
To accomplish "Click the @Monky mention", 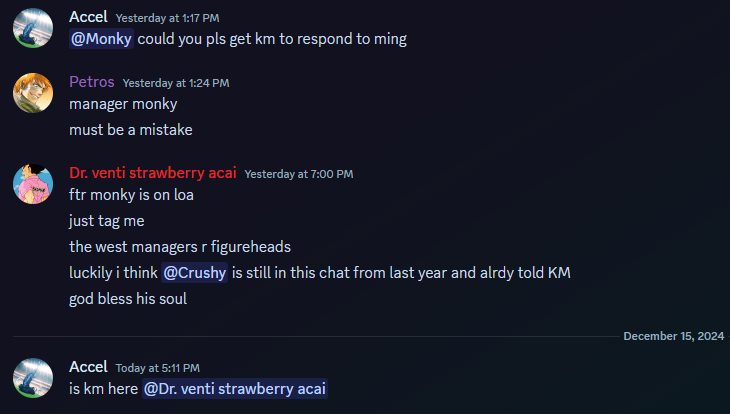I will pos(101,39).
